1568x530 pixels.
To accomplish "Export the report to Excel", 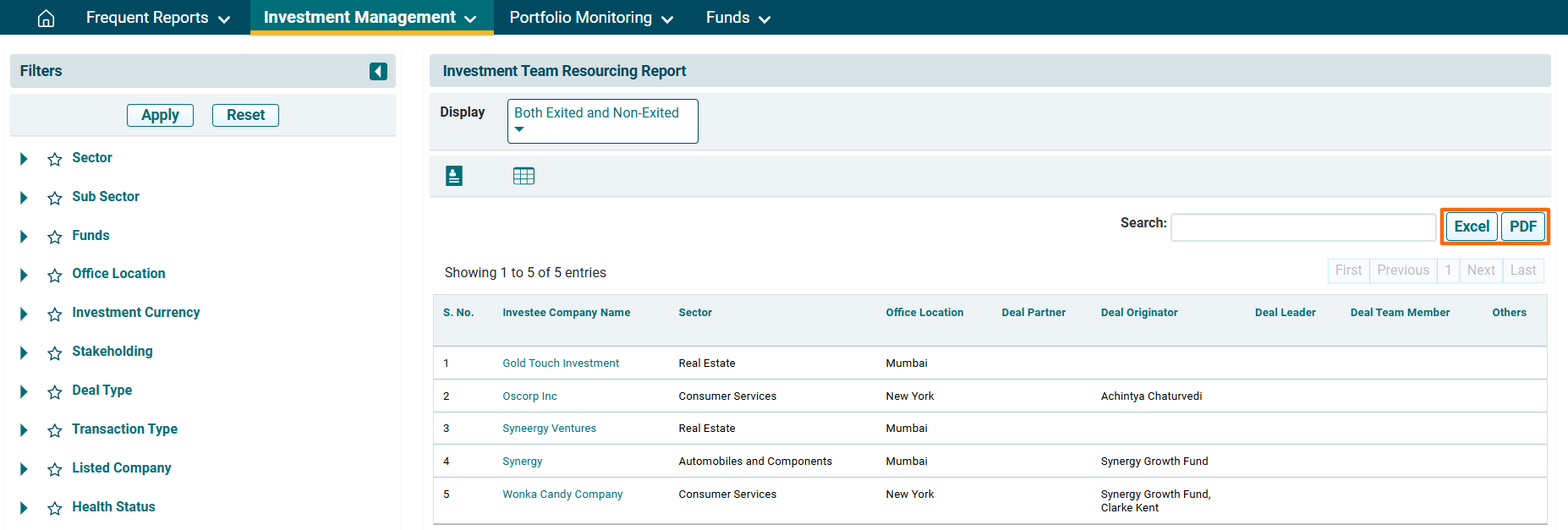I will pos(1472,227).
